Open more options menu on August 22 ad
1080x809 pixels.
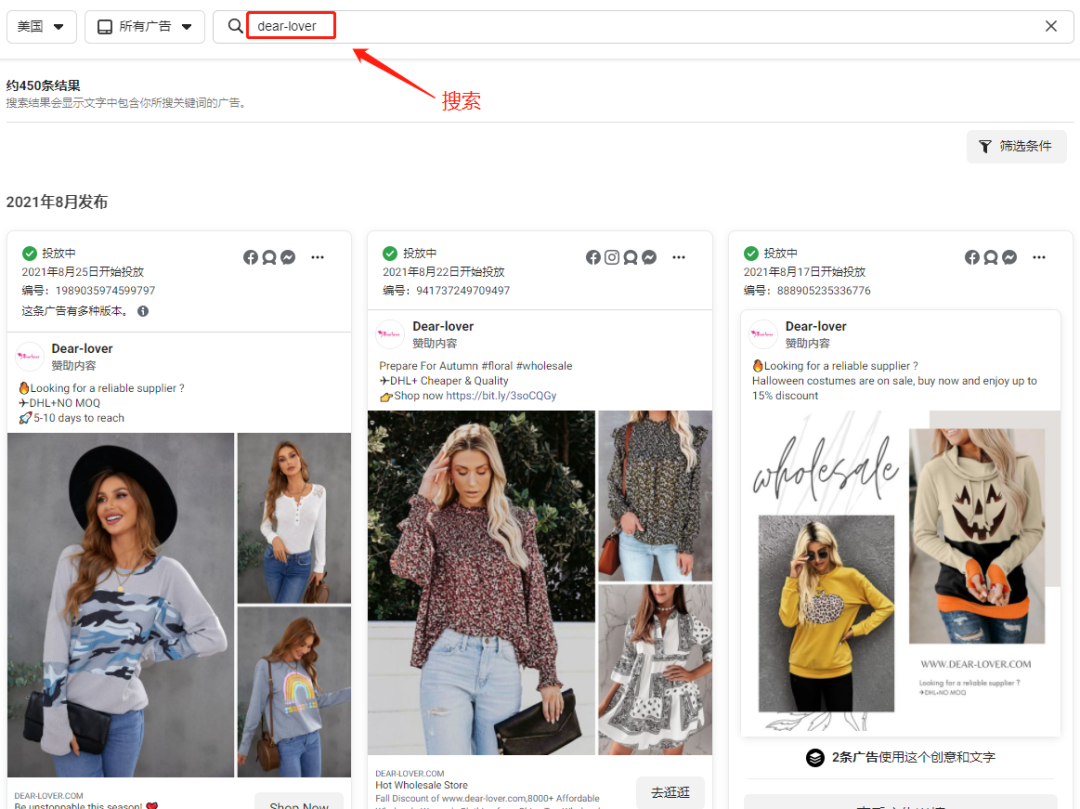(x=679, y=258)
